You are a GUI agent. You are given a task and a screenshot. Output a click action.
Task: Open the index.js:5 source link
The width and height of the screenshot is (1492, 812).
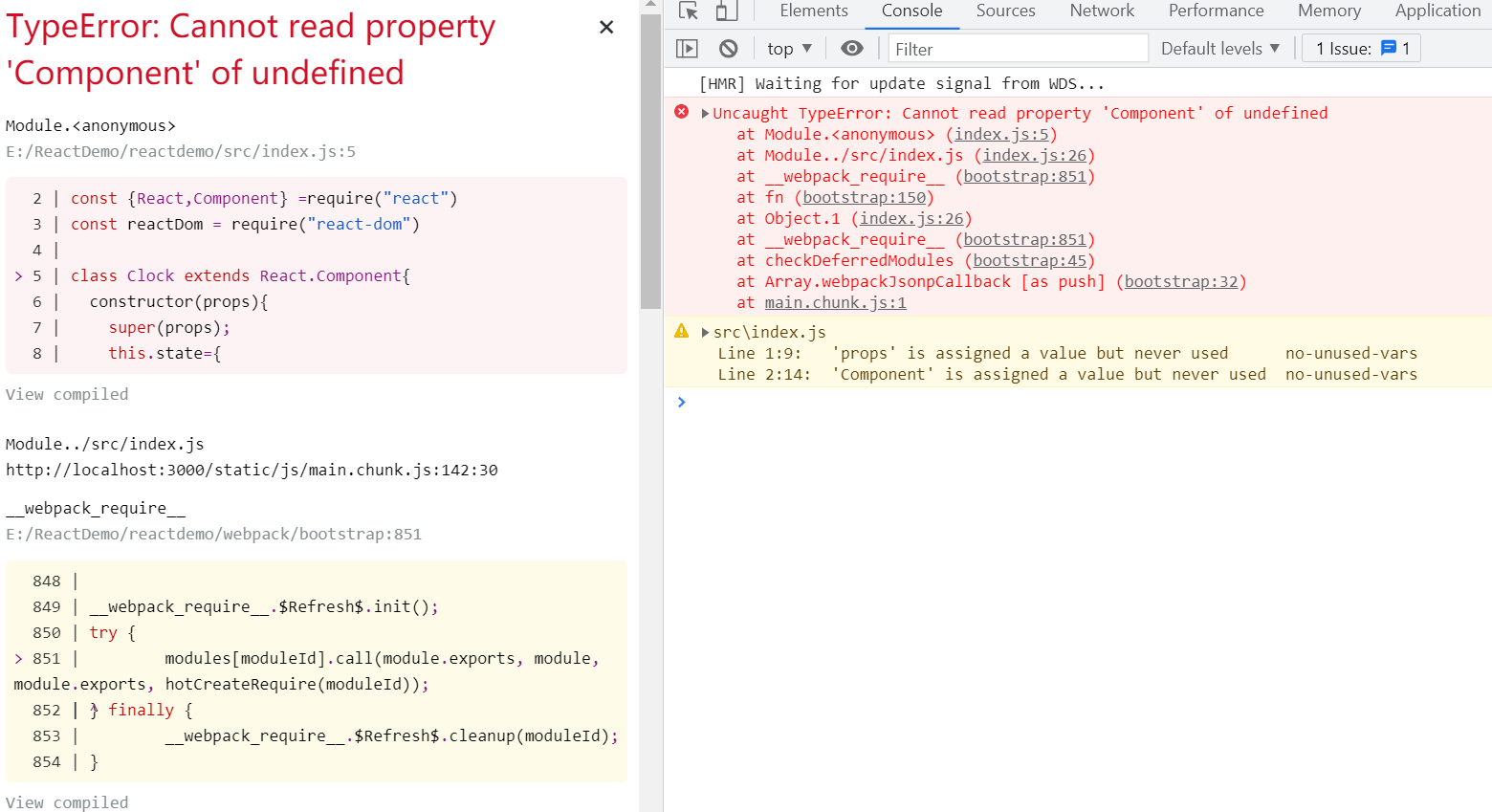[x=1001, y=135]
